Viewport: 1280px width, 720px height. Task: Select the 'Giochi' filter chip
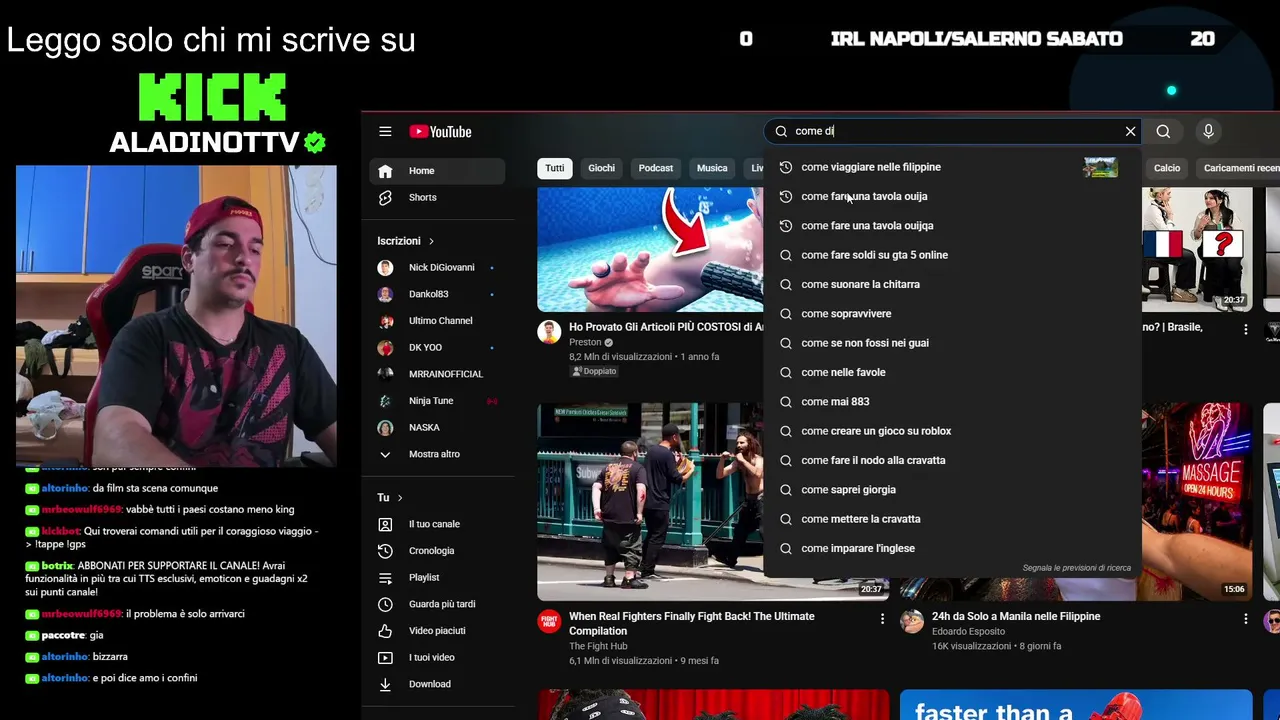pyautogui.click(x=601, y=168)
